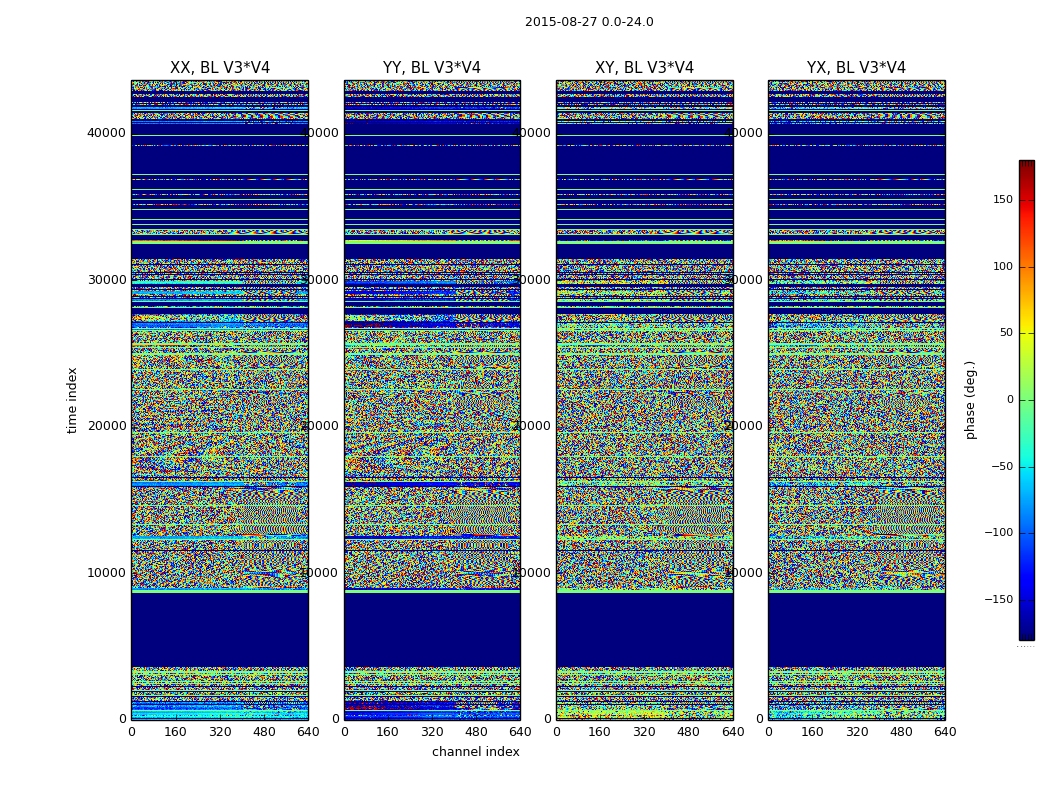Click the 'time index' y-axis label
The height and width of the screenshot is (800, 1050).
(x=72, y=400)
